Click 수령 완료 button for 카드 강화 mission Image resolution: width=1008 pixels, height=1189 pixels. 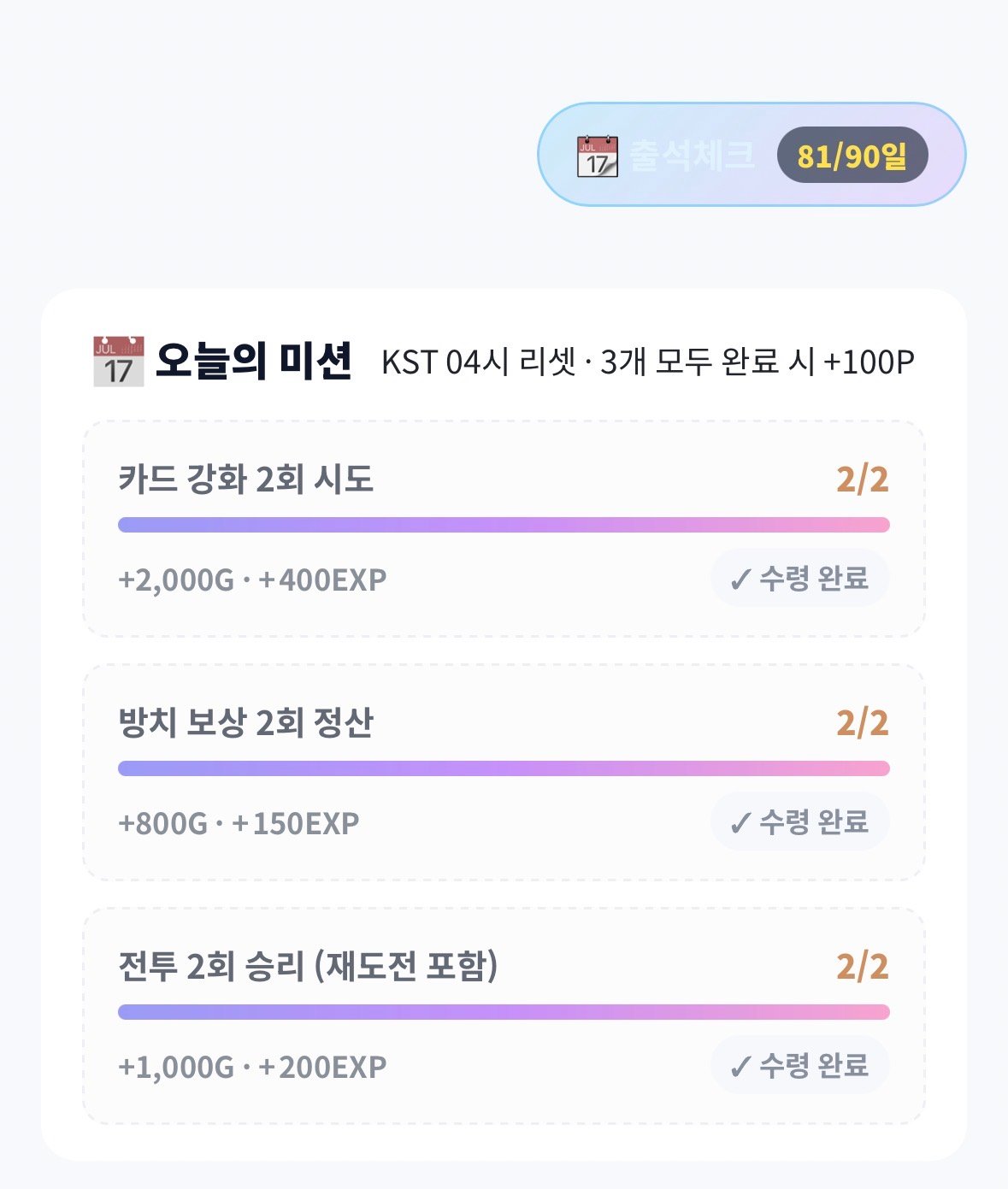point(800,579)
